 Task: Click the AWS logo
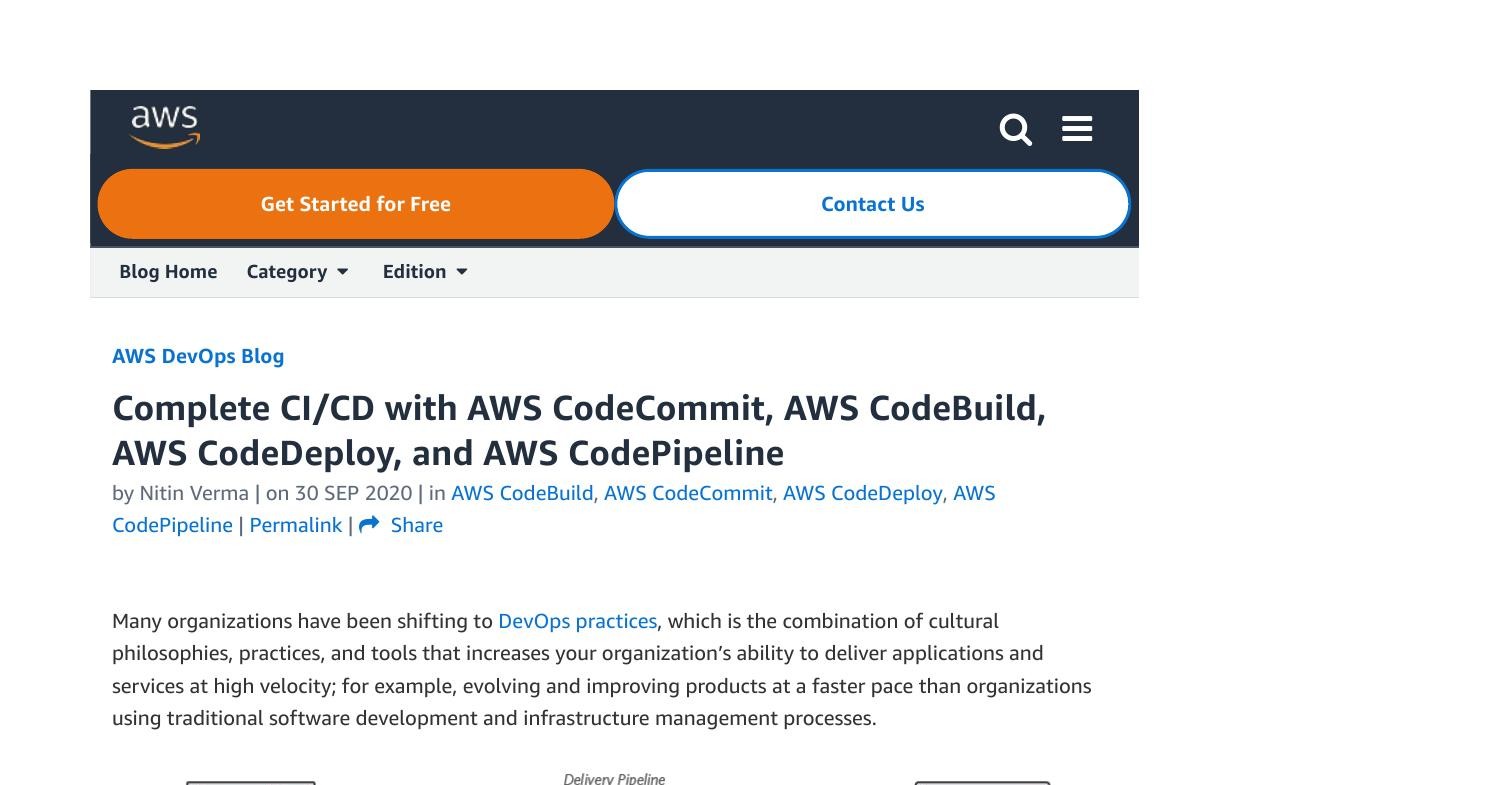pyautogui.click(x=165, y=127)
